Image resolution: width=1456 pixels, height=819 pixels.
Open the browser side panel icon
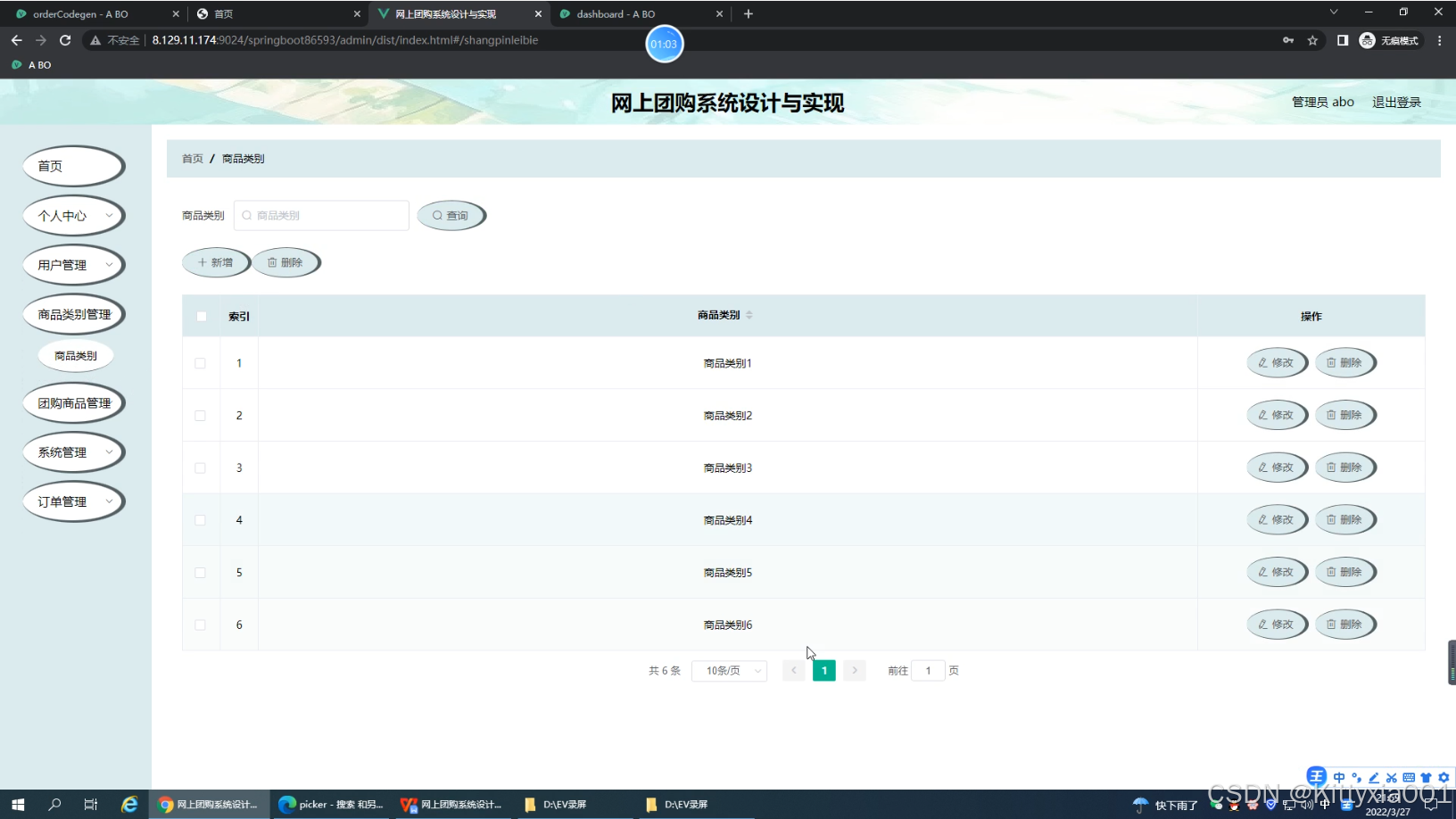coord(1342,40)
